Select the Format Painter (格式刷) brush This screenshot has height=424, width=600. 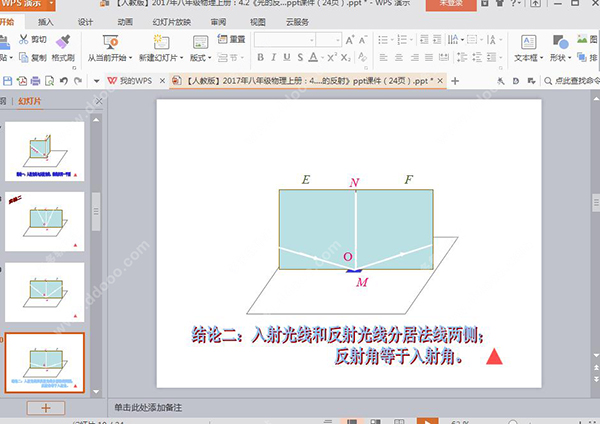pyautogui.click(x=63, y=41)
